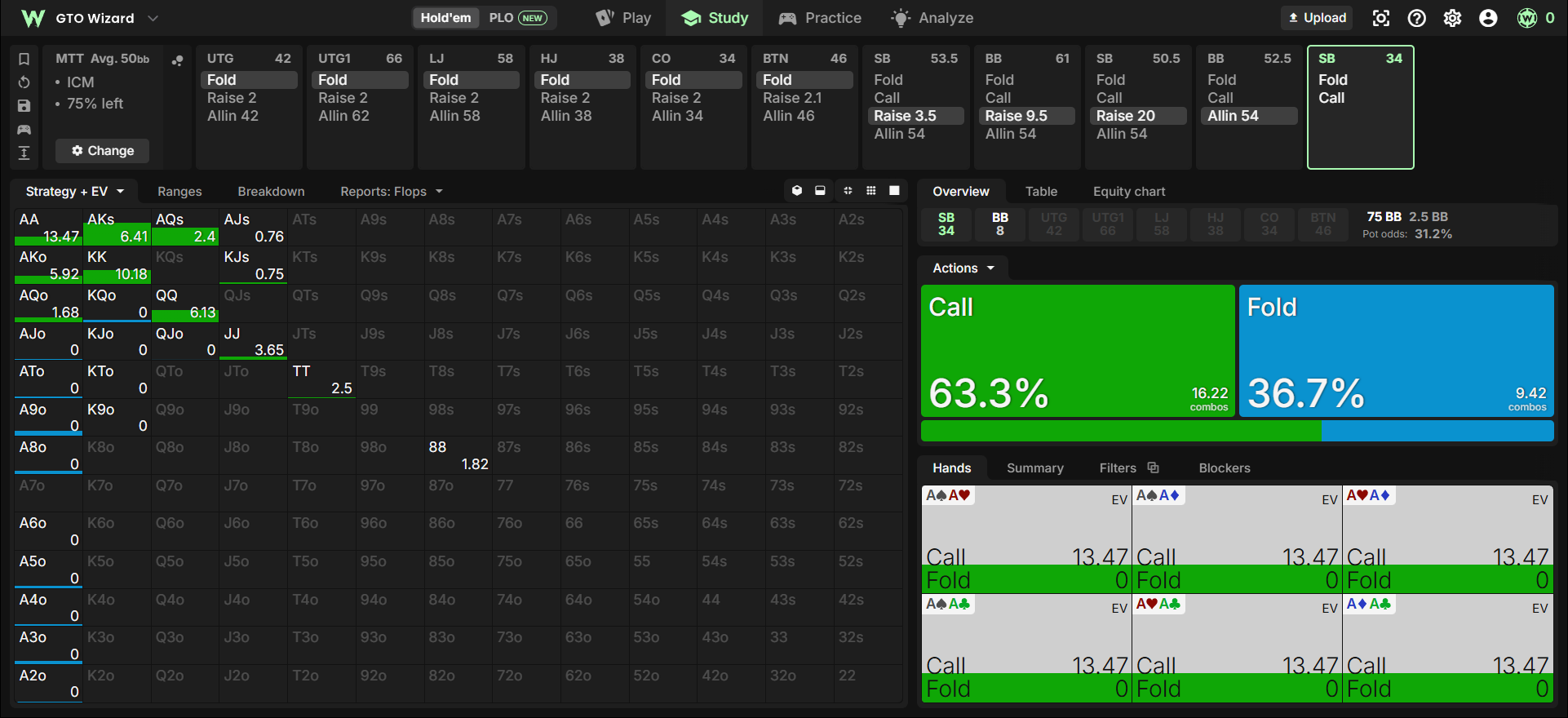The height and width of the screenshot is (718, 1568).
Task: Click the bookmark icon in left sidebar
Action: (x=24, y=59)
